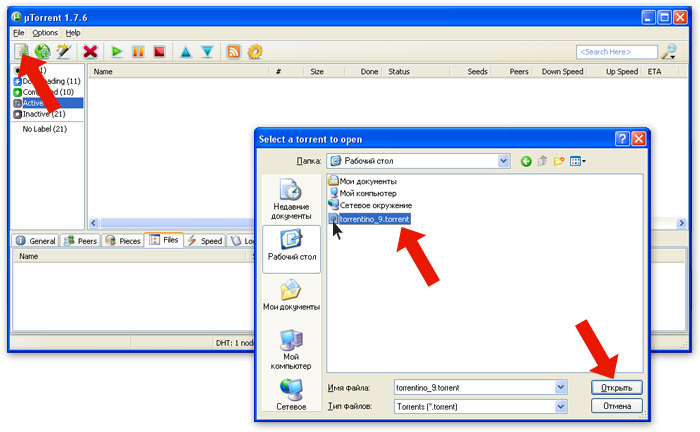Click the Имя файла text field
The image size is (700, 432).
(474, 388)
